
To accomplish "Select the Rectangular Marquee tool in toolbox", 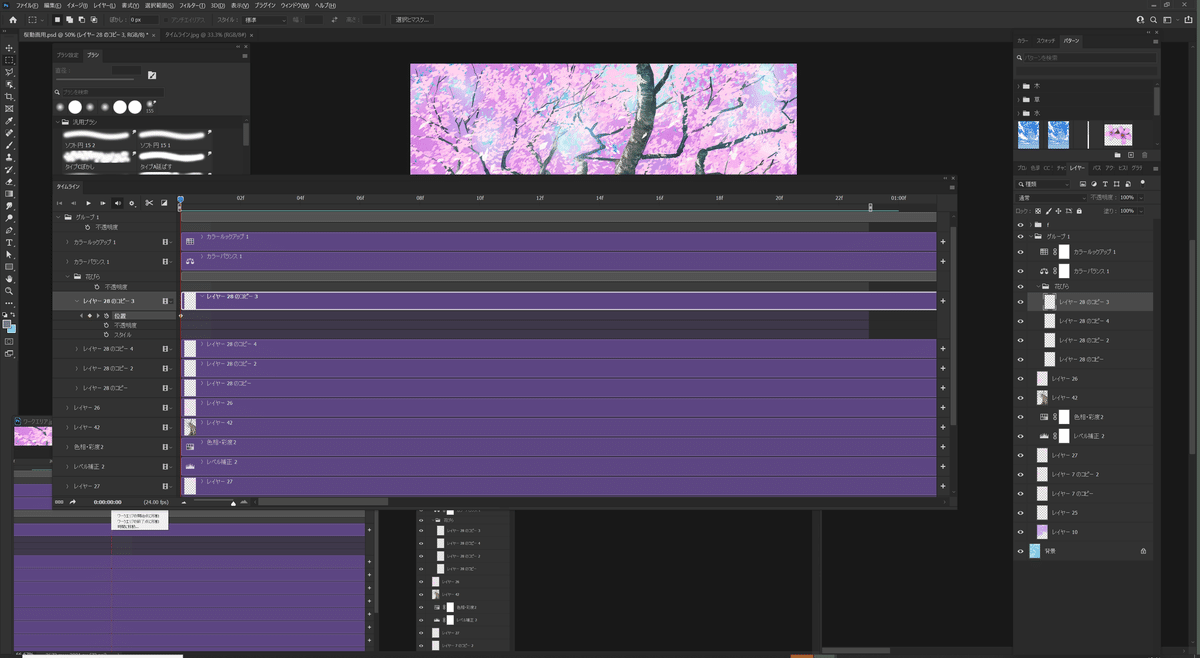I will pos(9,60).
